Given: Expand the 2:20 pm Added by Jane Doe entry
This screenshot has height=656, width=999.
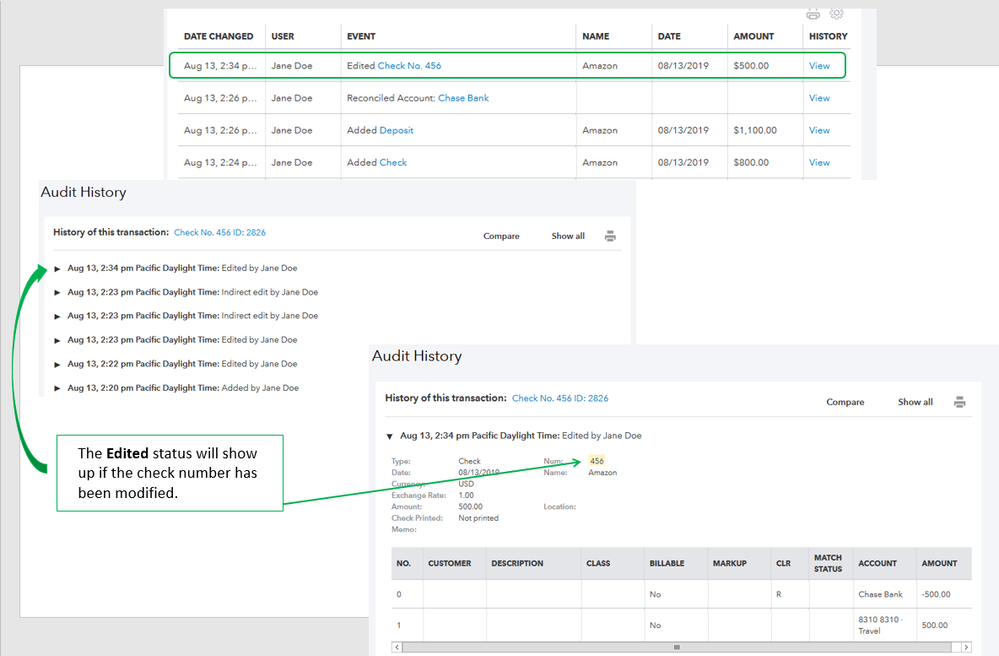Looking at the screenshot, I should coord(58,388).
